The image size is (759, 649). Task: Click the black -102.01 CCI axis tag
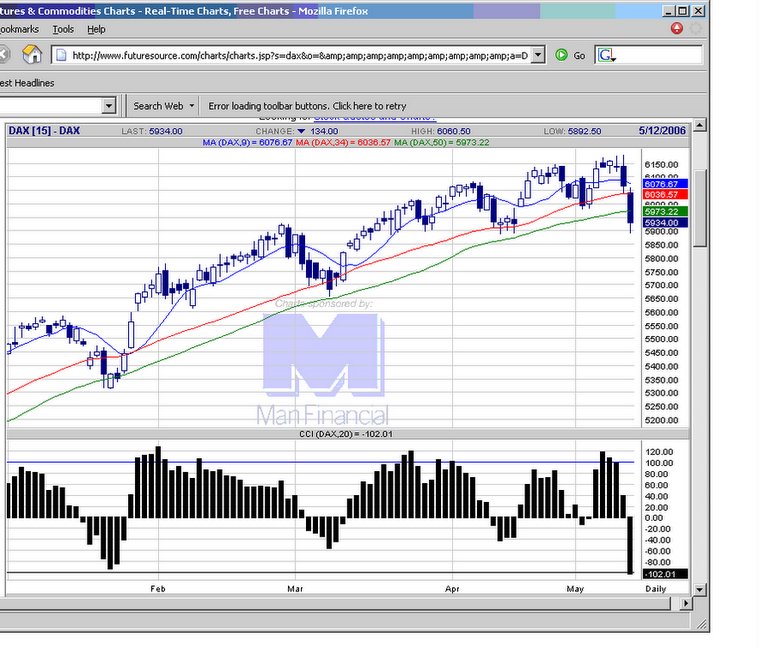(x=665, y=574)
